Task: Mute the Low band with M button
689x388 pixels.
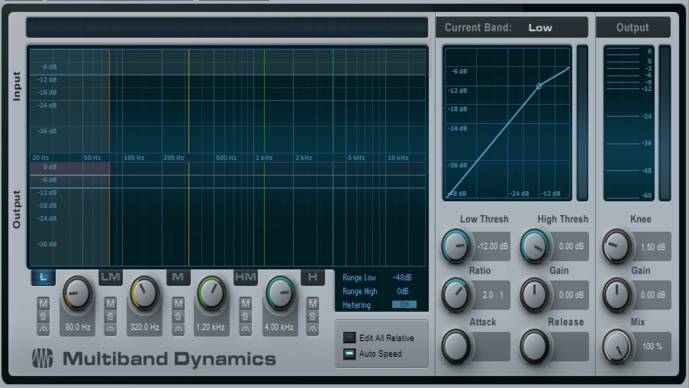Action: pyautogui.click(x=43, y=303)
